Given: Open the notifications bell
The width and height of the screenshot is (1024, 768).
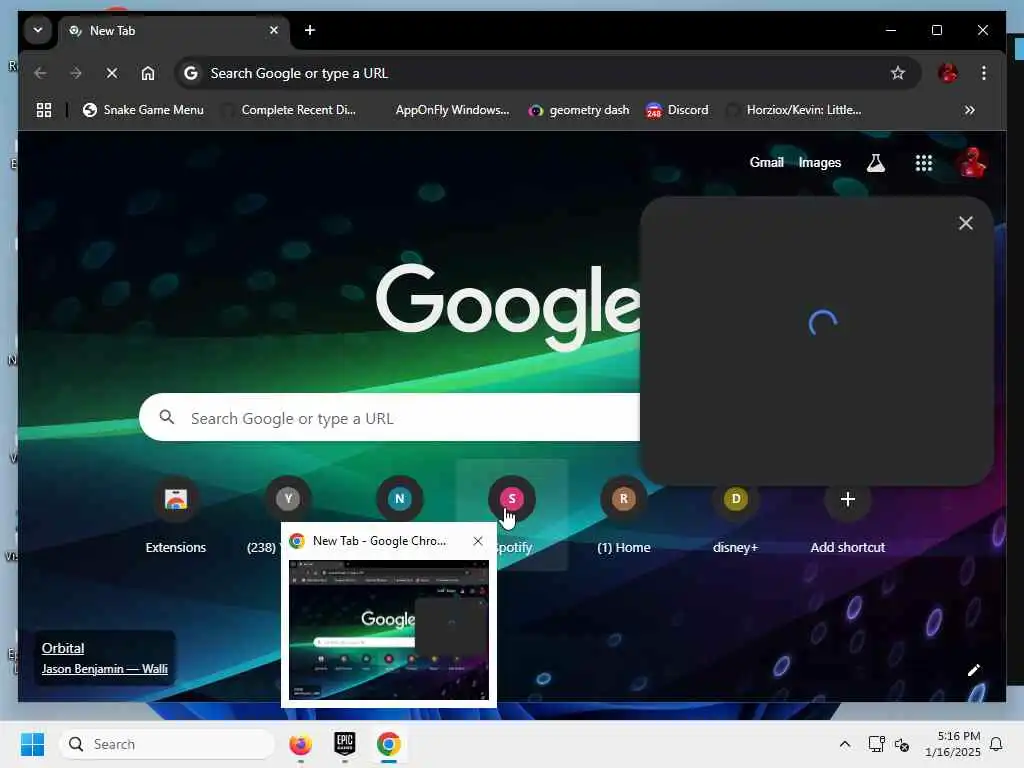Looking at the screenshot, I should pyautogui.click(x=997, y=744).
